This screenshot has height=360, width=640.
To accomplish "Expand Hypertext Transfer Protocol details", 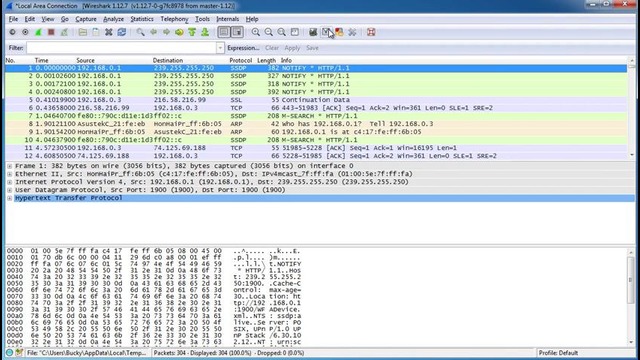I will pyautogui.click(x=9, y=198).
